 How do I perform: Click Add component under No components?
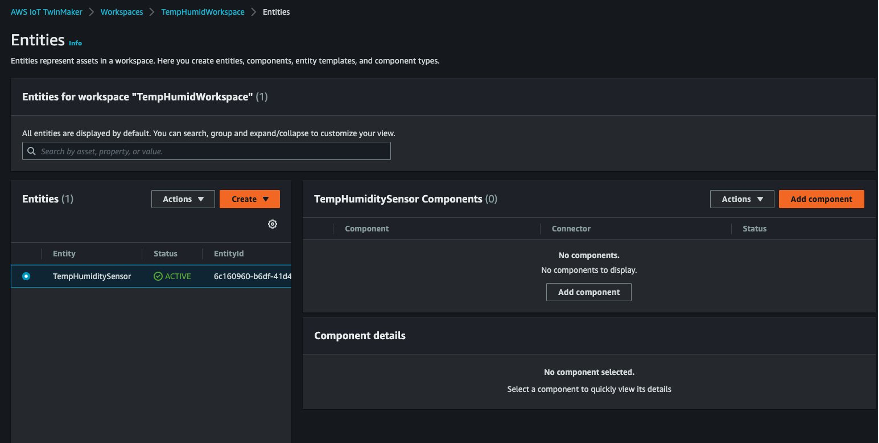click(589, 292)
